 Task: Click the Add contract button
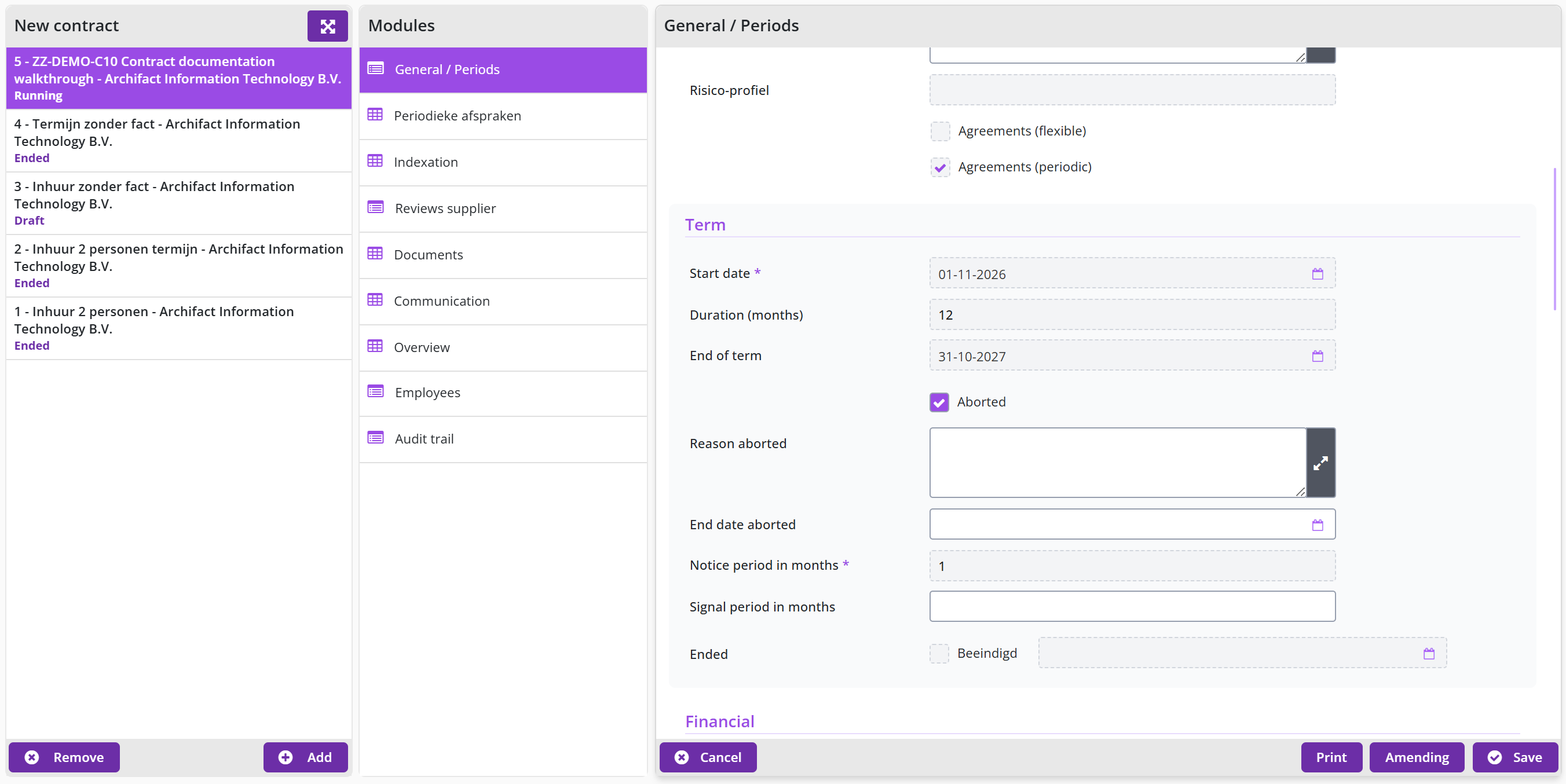[x=305, y=757]
